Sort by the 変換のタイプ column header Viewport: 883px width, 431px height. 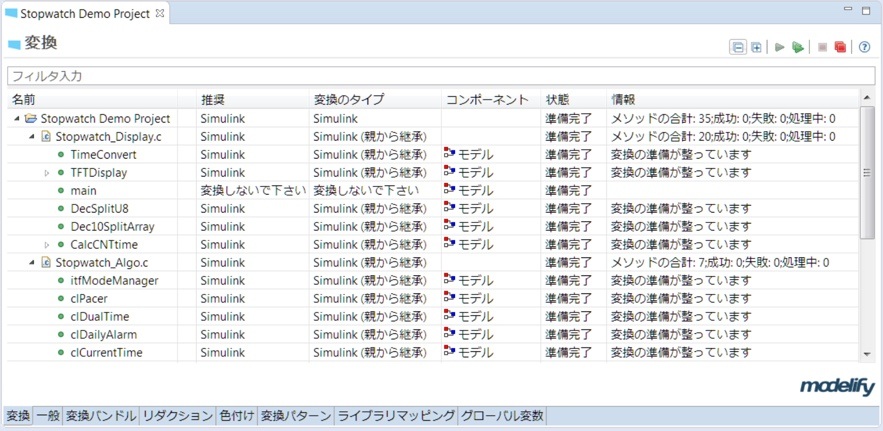point(376,100)
